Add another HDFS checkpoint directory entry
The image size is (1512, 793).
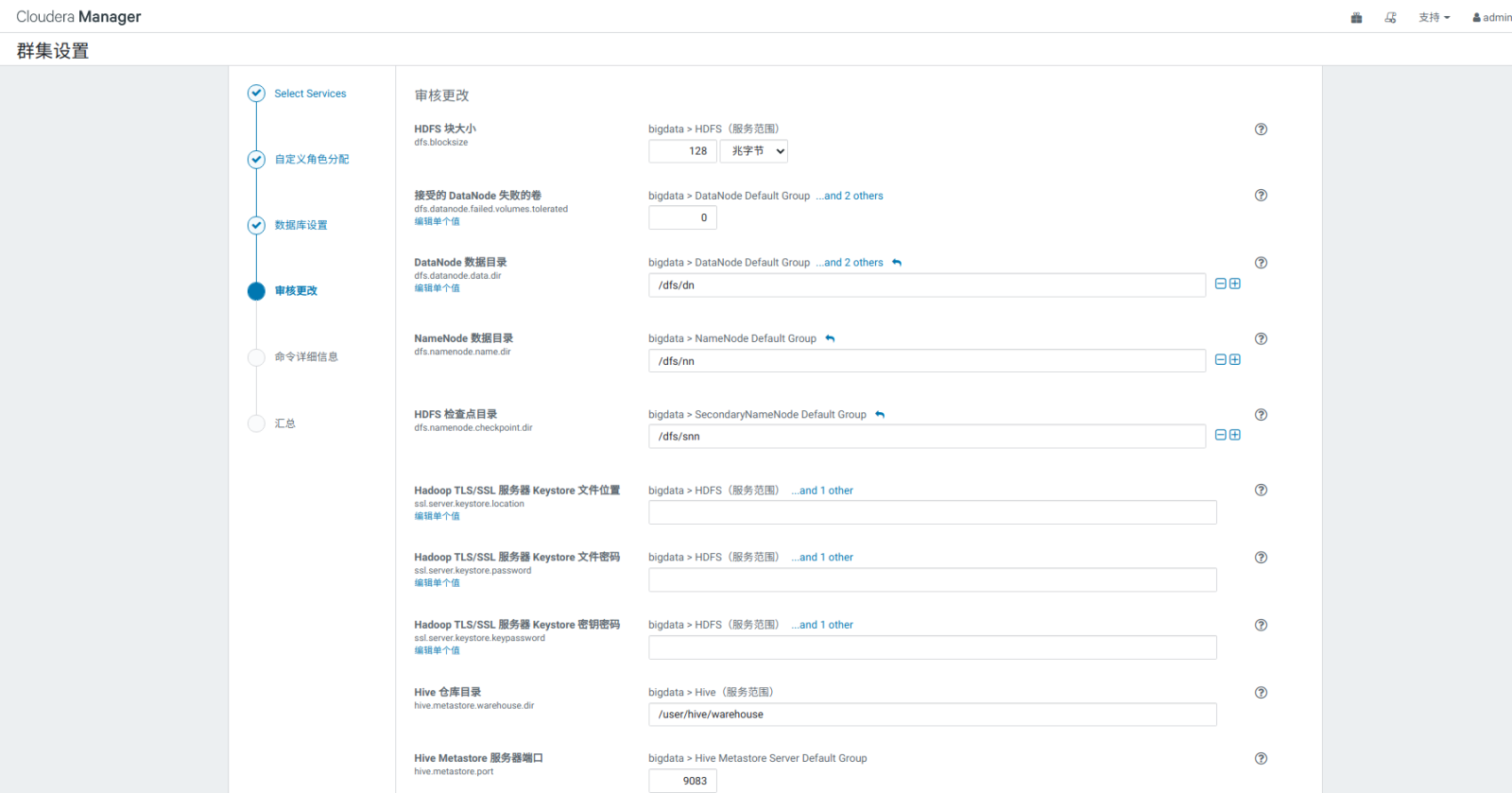pyautogui.click(x=1235, y=435)
